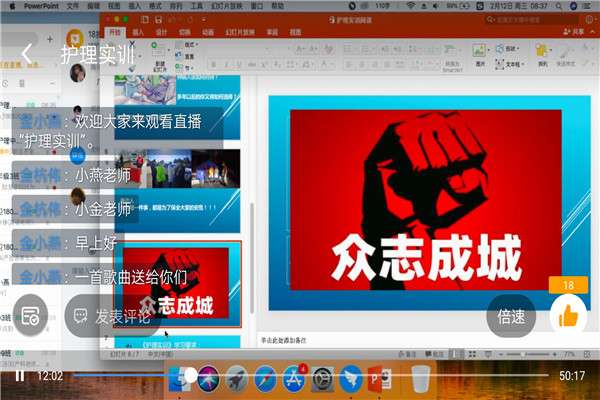Switch to slide sorter grid view
This screenshot has width=600, height=400.
(x=472, y=354)
